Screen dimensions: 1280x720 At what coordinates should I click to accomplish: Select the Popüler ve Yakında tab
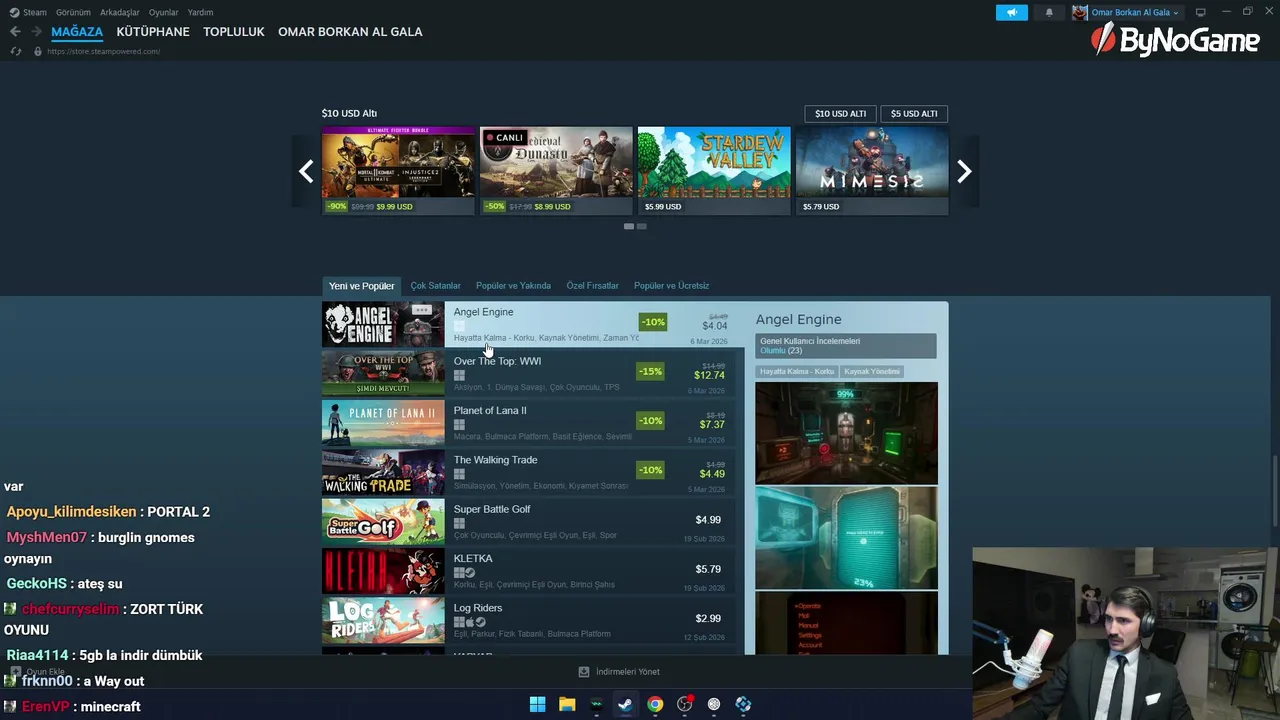513,286
